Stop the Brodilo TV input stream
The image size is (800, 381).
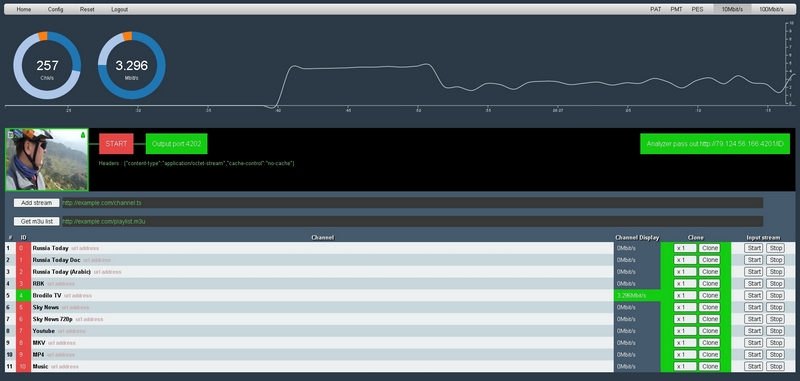(776, 295)
